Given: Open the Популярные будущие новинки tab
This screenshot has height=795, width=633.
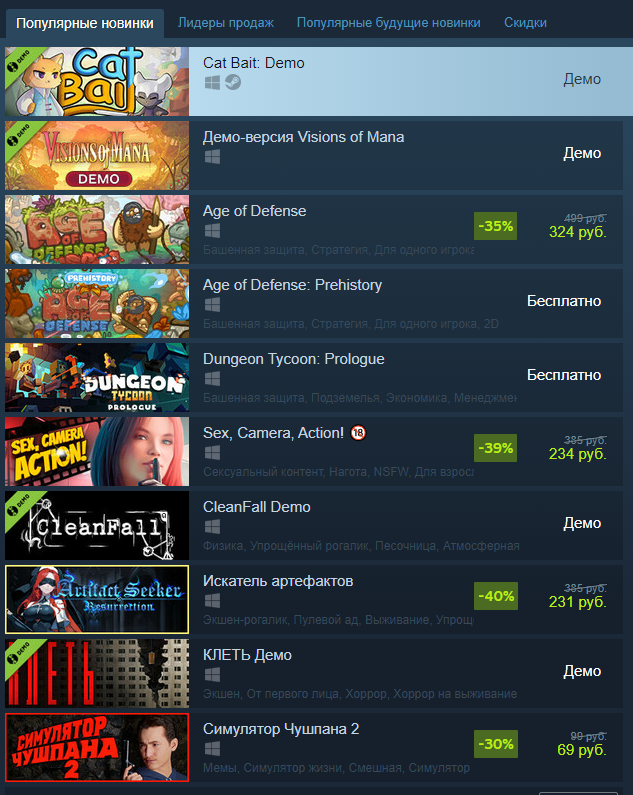Looking at the screenshot, I should pos(389,23).
